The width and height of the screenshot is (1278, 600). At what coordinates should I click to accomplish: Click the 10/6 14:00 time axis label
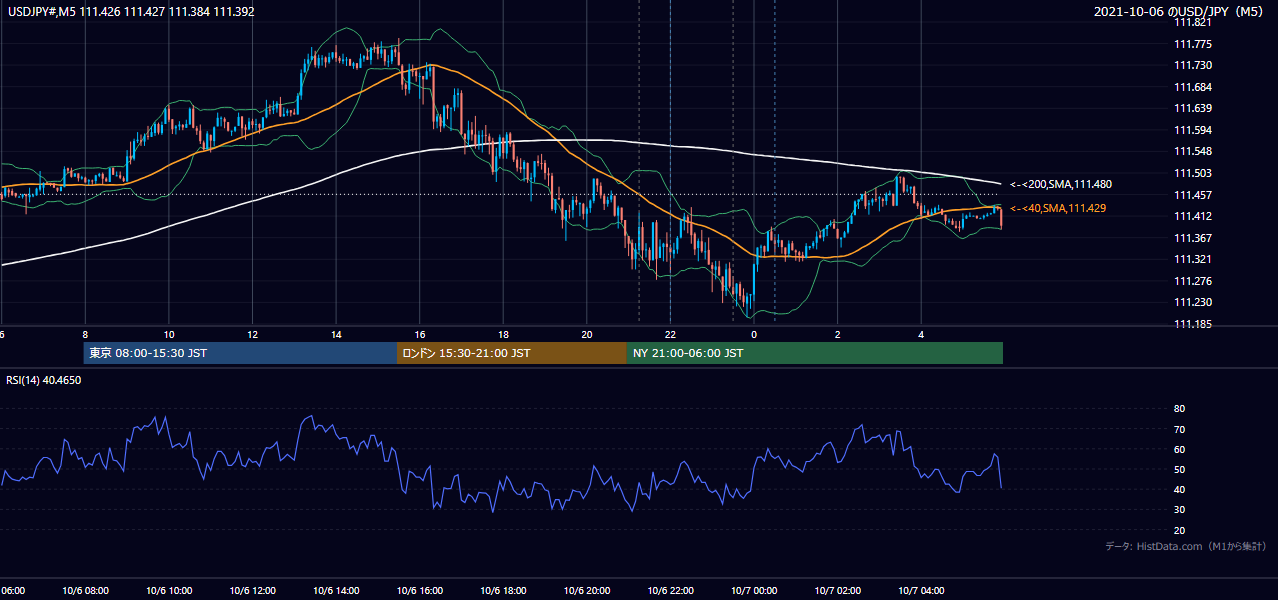[336, 591]
